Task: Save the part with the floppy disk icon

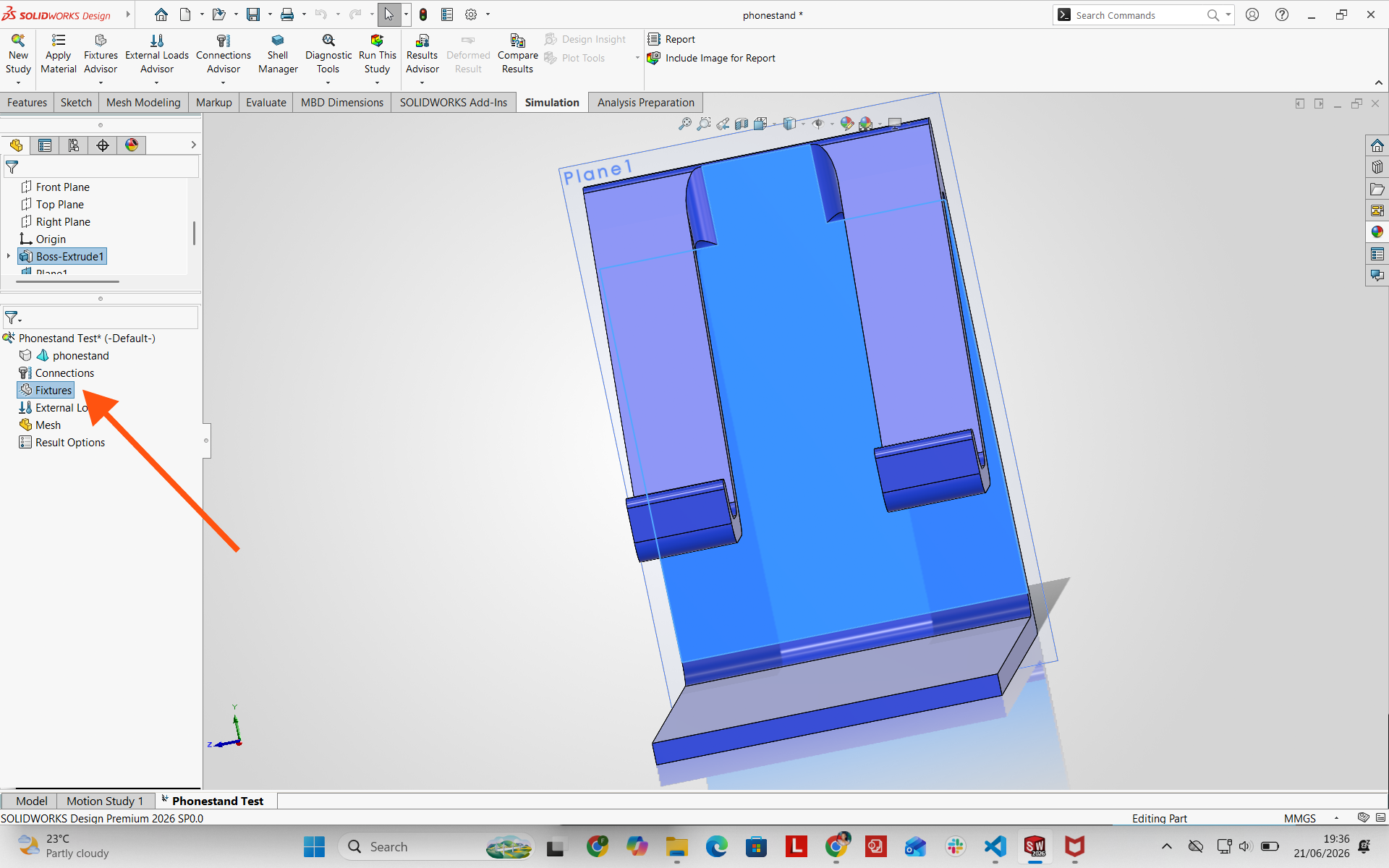Action: [253, 14]
